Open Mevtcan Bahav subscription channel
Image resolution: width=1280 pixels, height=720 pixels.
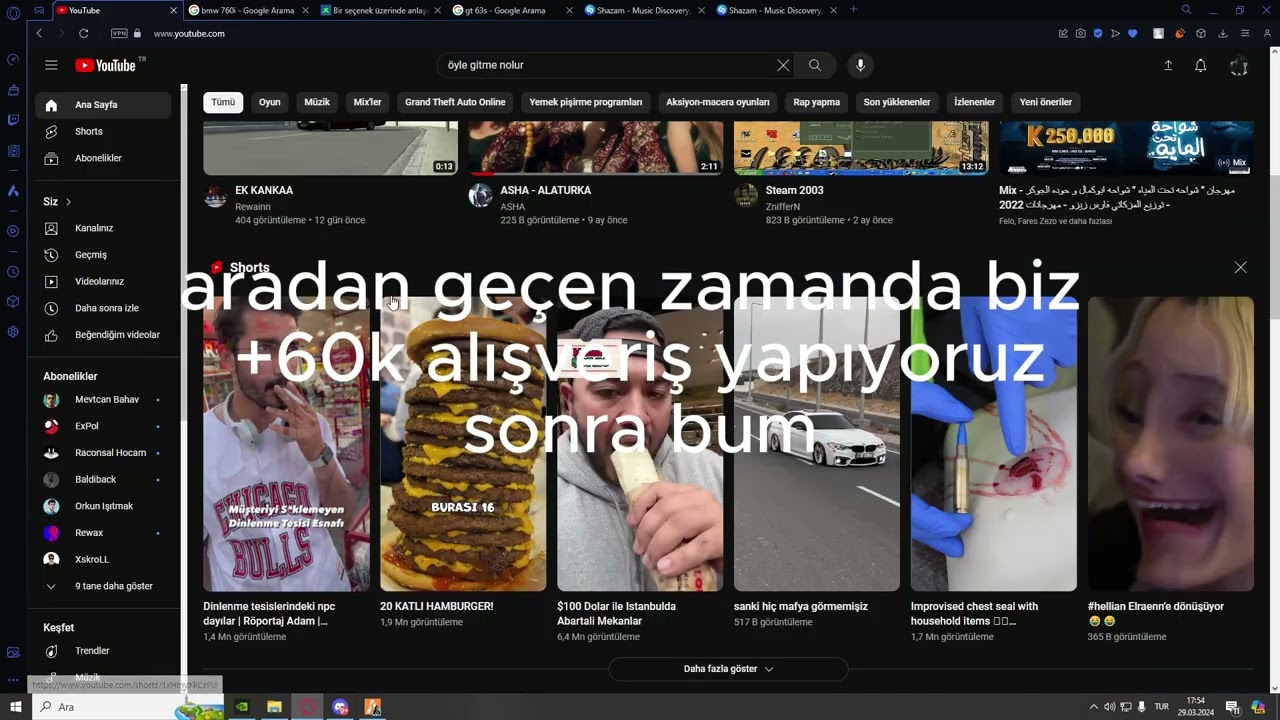click(104, 400)
